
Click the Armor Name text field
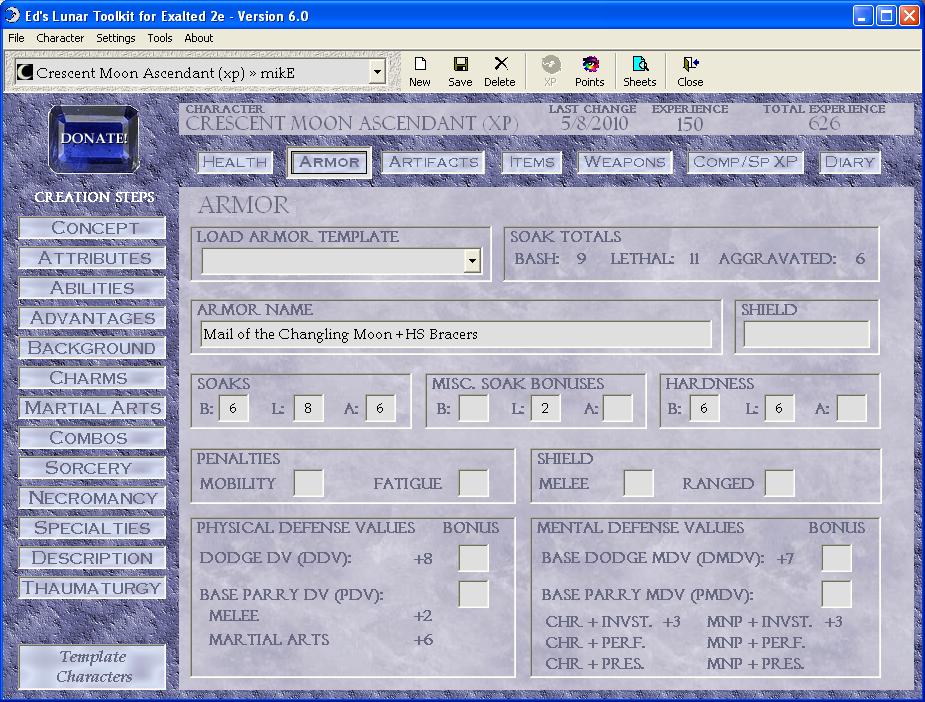[455, 334]
